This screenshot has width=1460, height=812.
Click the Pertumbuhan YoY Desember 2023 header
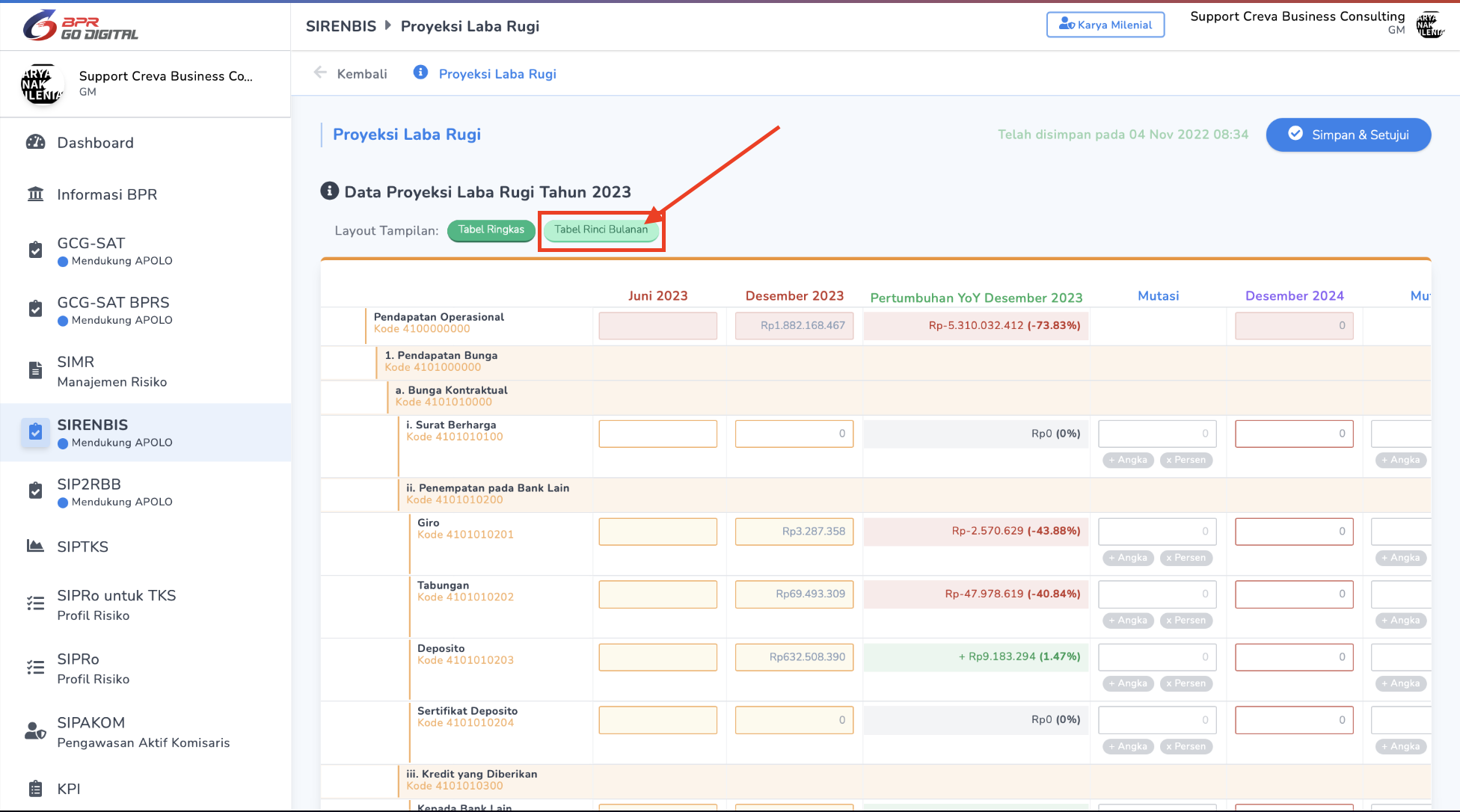point(976,298)
